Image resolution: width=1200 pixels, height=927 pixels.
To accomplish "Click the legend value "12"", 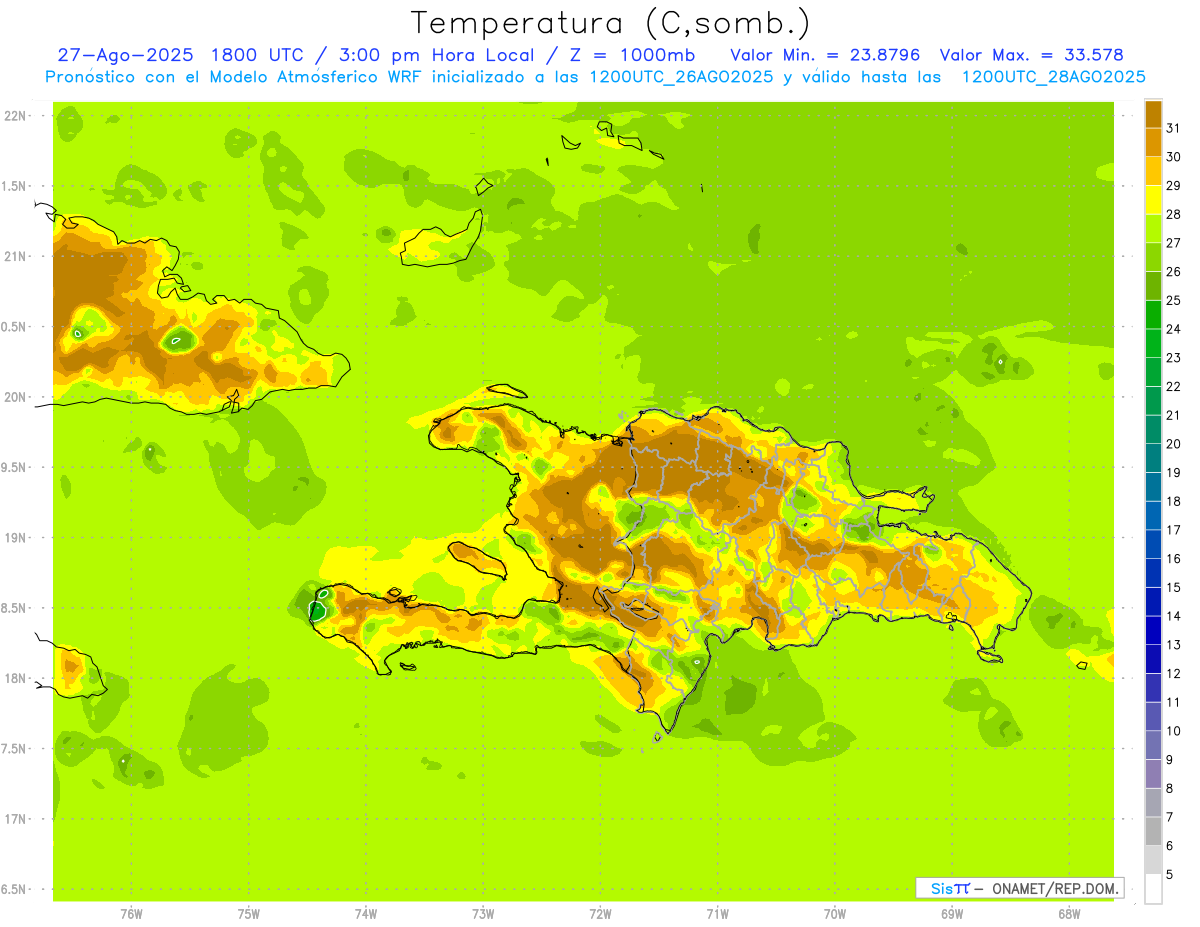I will tap(1174, 673).
